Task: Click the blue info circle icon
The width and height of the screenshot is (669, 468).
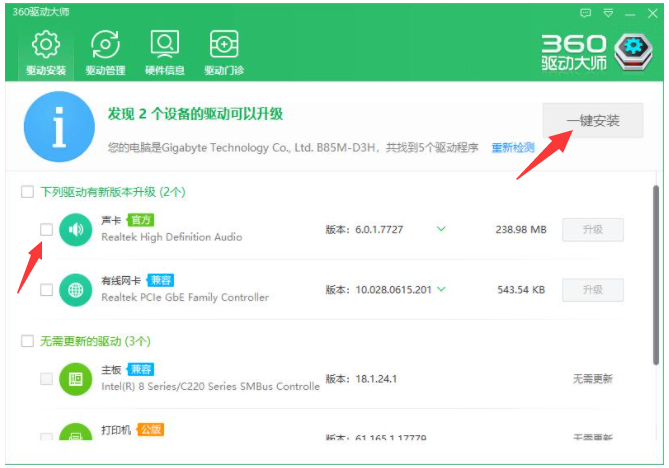Action: (59, 127)
